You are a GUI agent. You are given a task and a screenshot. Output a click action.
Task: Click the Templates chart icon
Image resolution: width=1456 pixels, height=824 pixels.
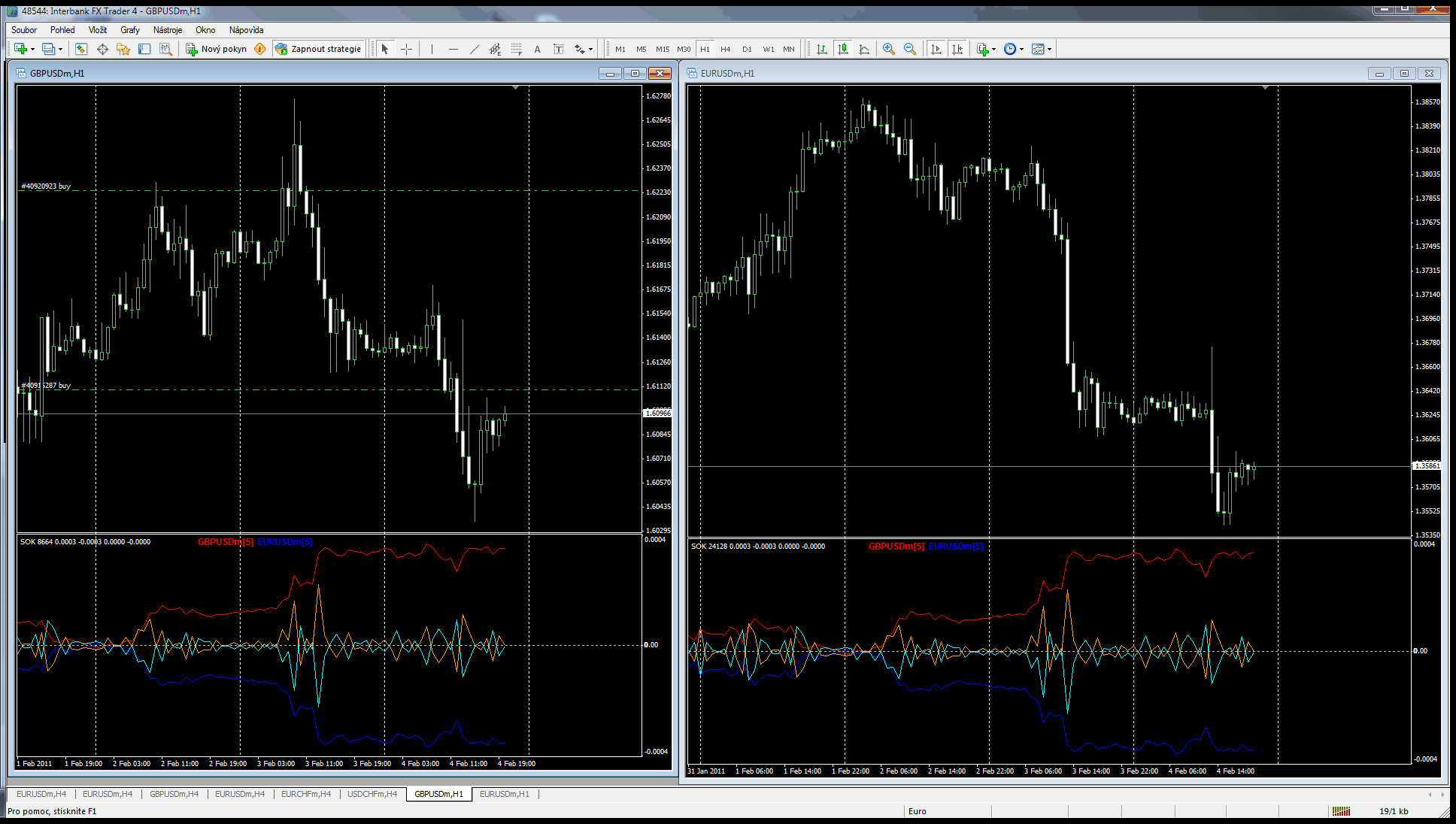(1038, 49)
